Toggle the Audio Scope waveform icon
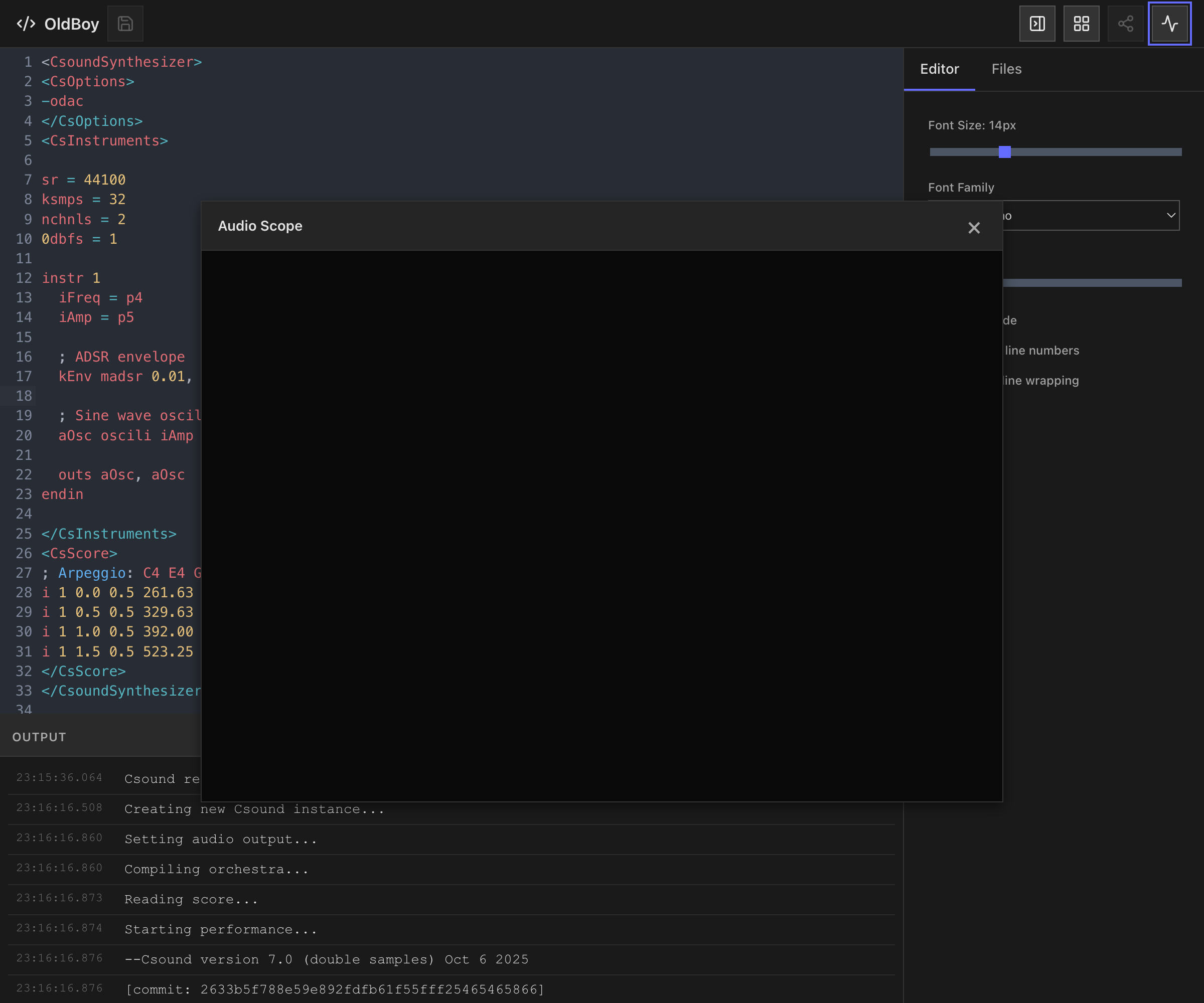 (1169, 24)
